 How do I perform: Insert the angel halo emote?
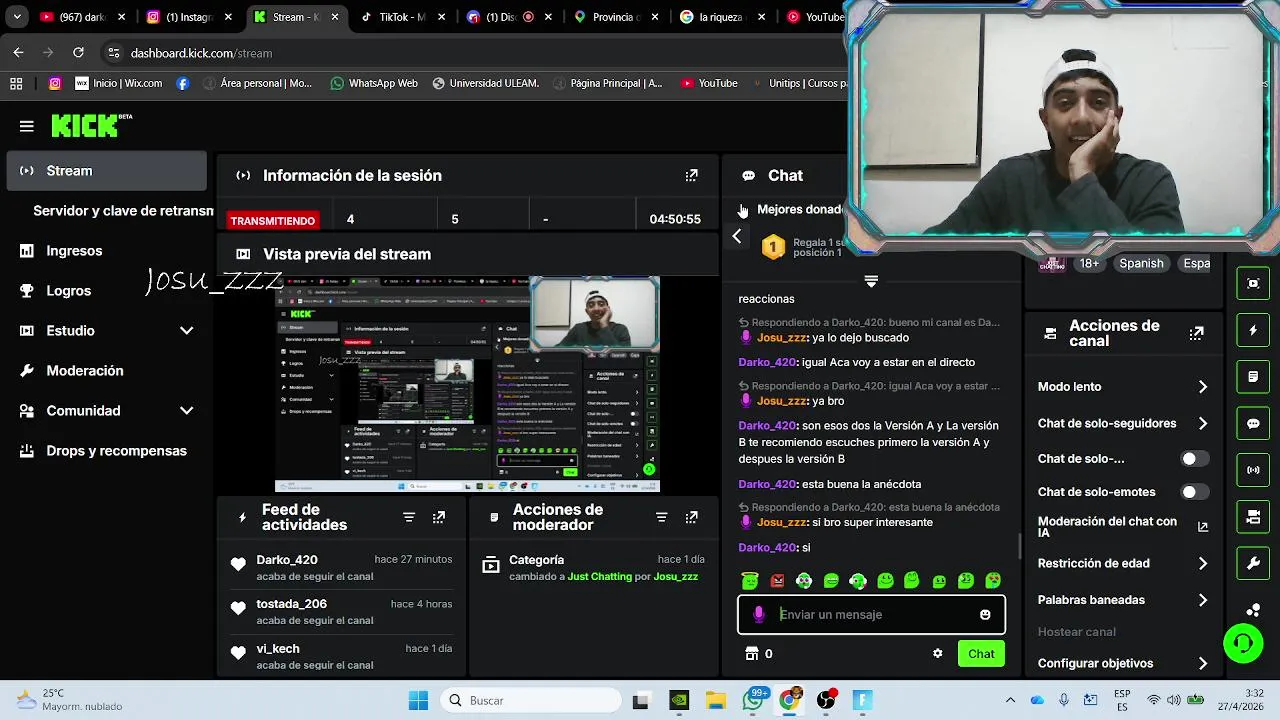750,580
